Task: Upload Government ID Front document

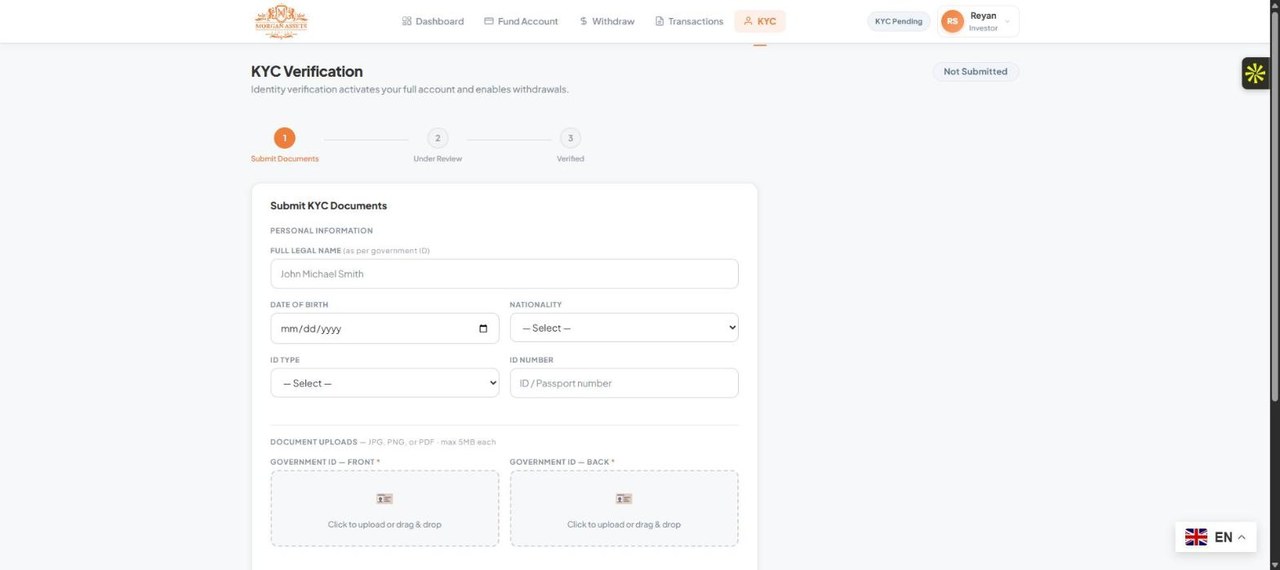Action: point(385,508)
